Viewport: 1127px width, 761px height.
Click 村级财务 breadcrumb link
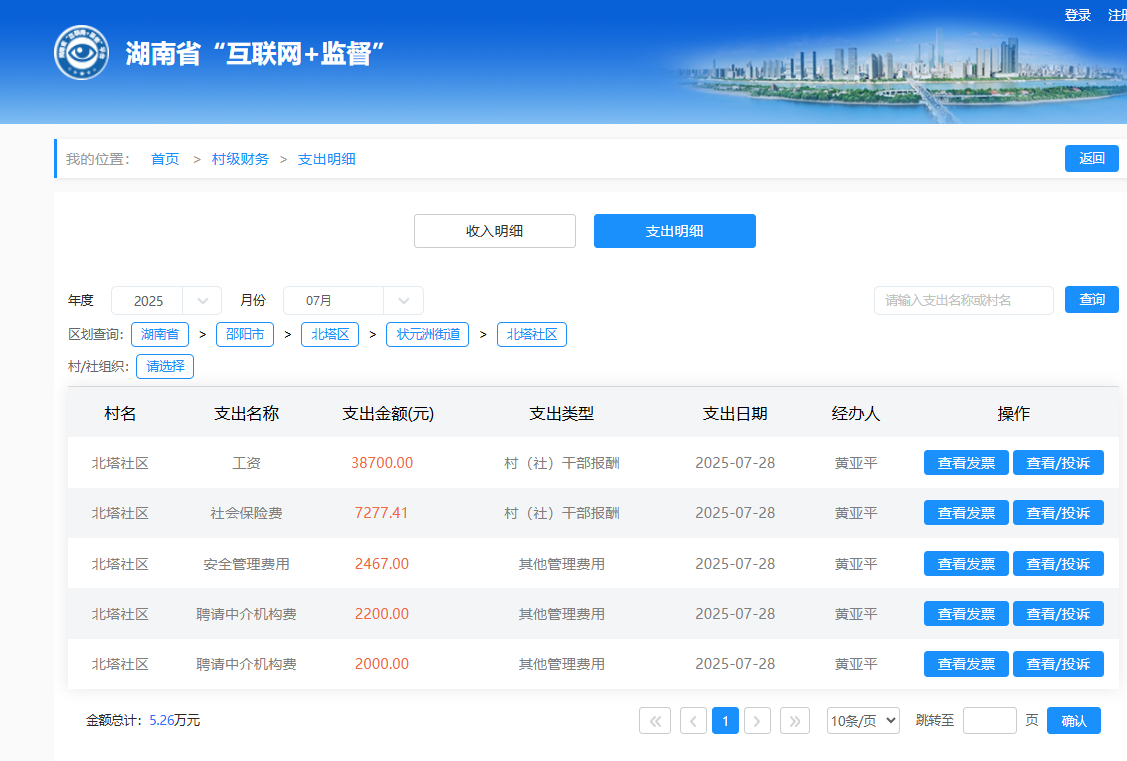pos(240,159)
